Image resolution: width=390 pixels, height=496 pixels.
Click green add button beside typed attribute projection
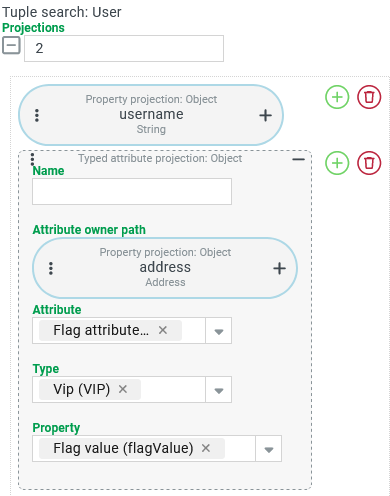337,163
